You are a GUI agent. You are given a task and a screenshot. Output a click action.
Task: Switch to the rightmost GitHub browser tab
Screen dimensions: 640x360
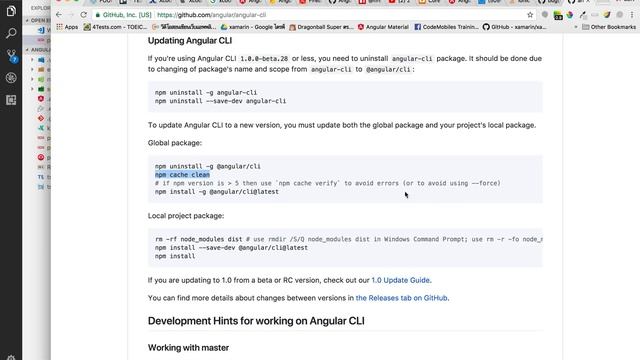tap(578, 2)
